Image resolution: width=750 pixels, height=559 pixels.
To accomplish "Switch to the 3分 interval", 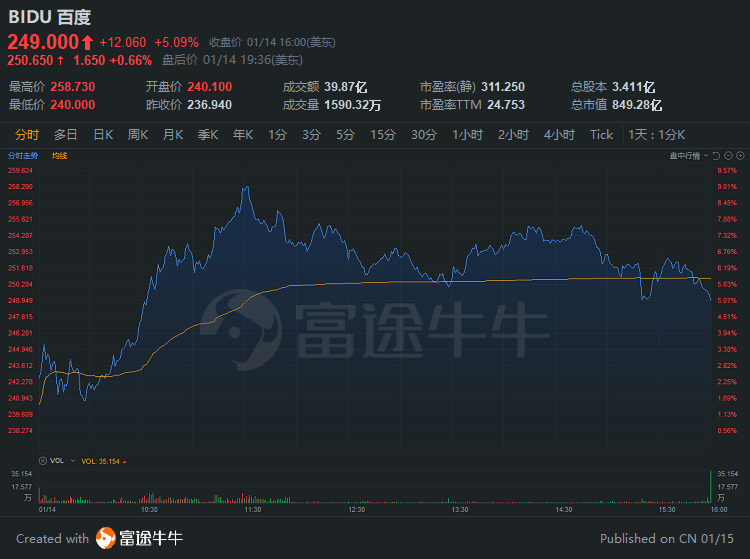I will pos(311,135).
